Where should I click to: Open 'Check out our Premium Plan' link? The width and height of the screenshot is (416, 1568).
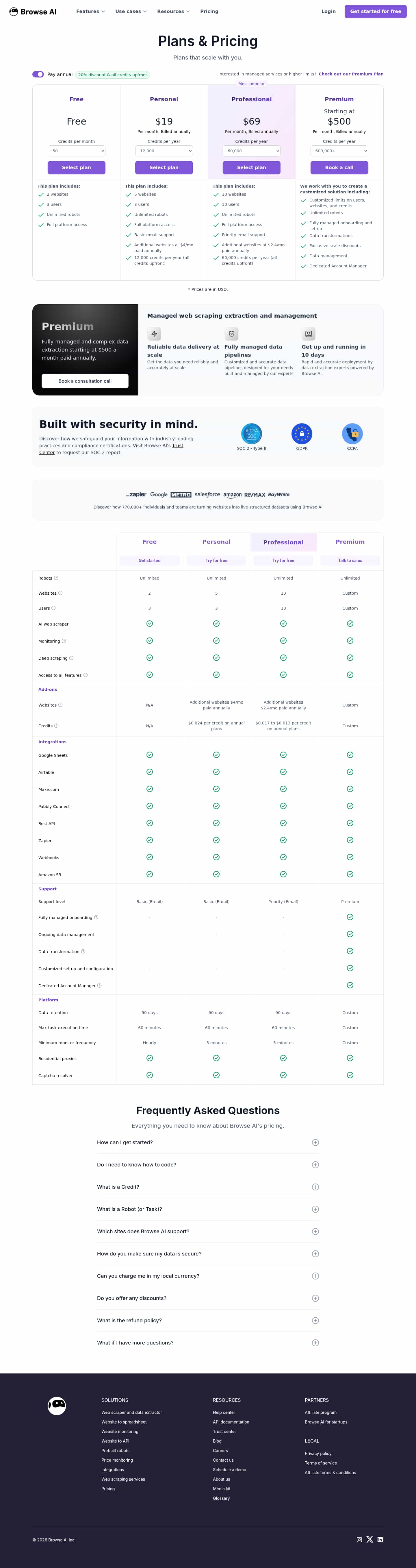tap(351, 74)
